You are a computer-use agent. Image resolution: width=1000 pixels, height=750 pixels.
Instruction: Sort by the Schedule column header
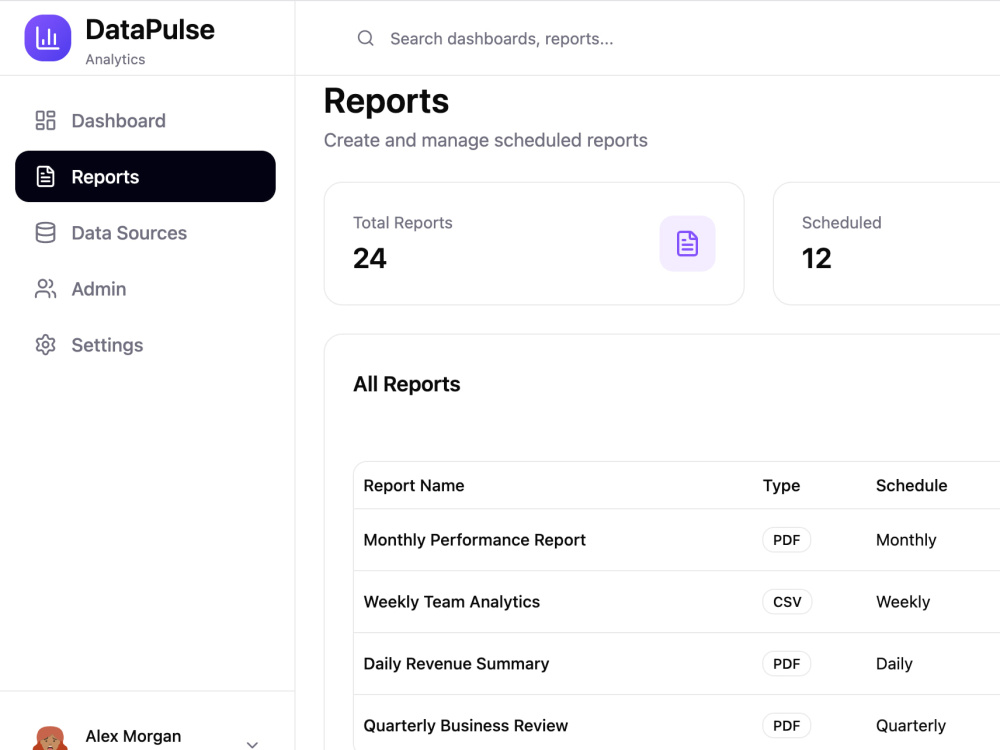pyautogui.click(x=911, y=485)
